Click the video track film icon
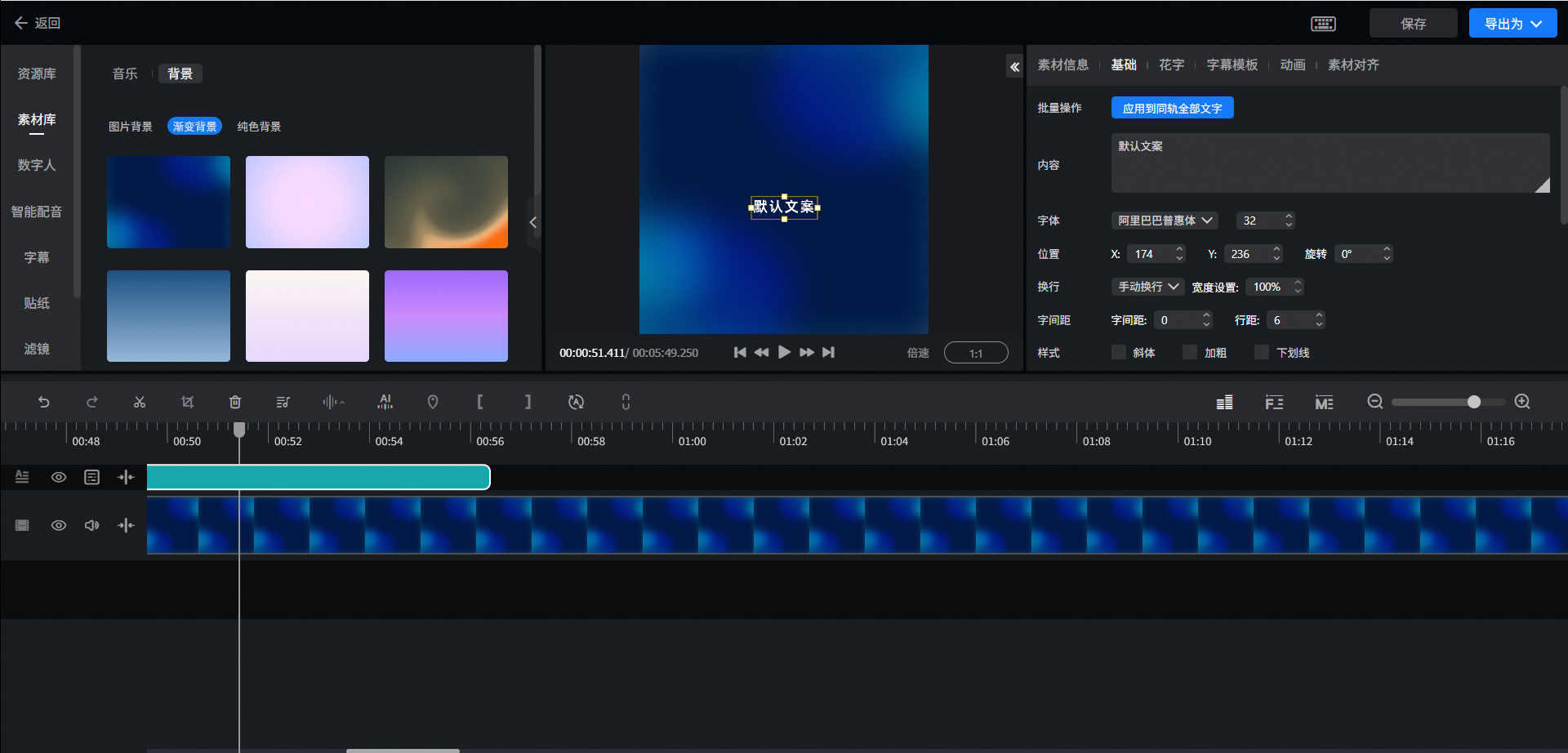The width and height of the screenshot is (1568, 753). click(22, 525)
